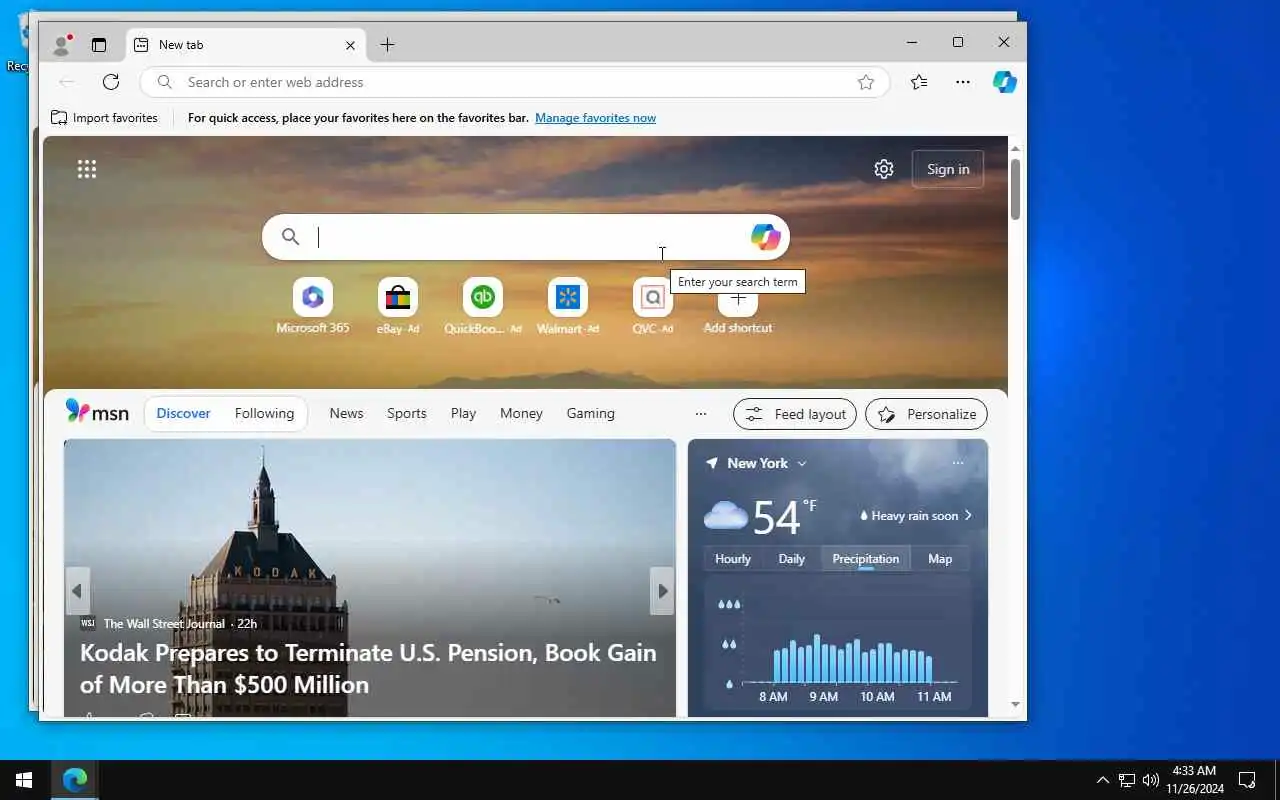The width and height of the screenshot is (1280, 800).
Task: Show hidden system tray icons
Action: [1102, 780]
